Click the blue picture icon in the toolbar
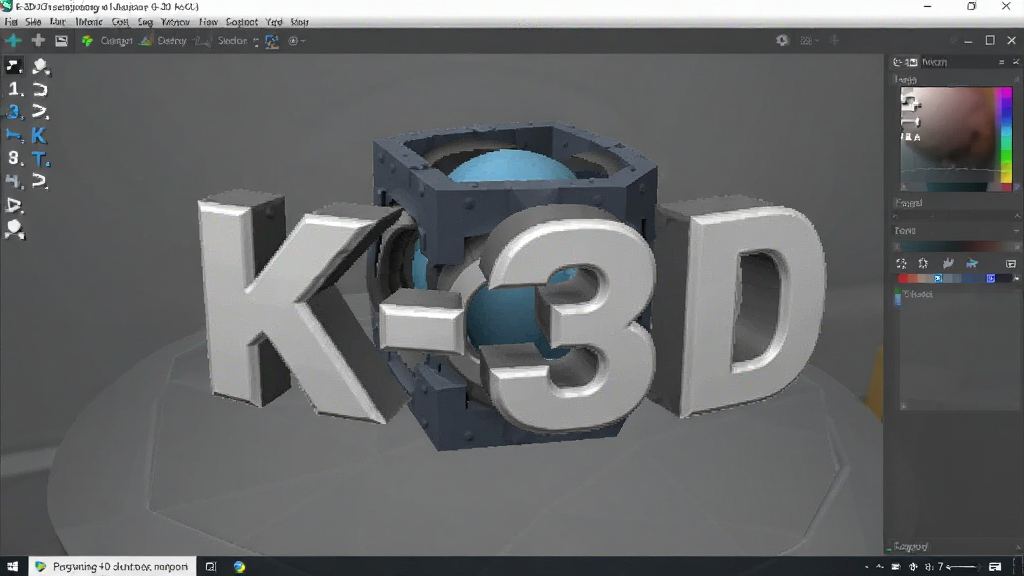This screenshot has height=576, width=1024. pos(272,41)
